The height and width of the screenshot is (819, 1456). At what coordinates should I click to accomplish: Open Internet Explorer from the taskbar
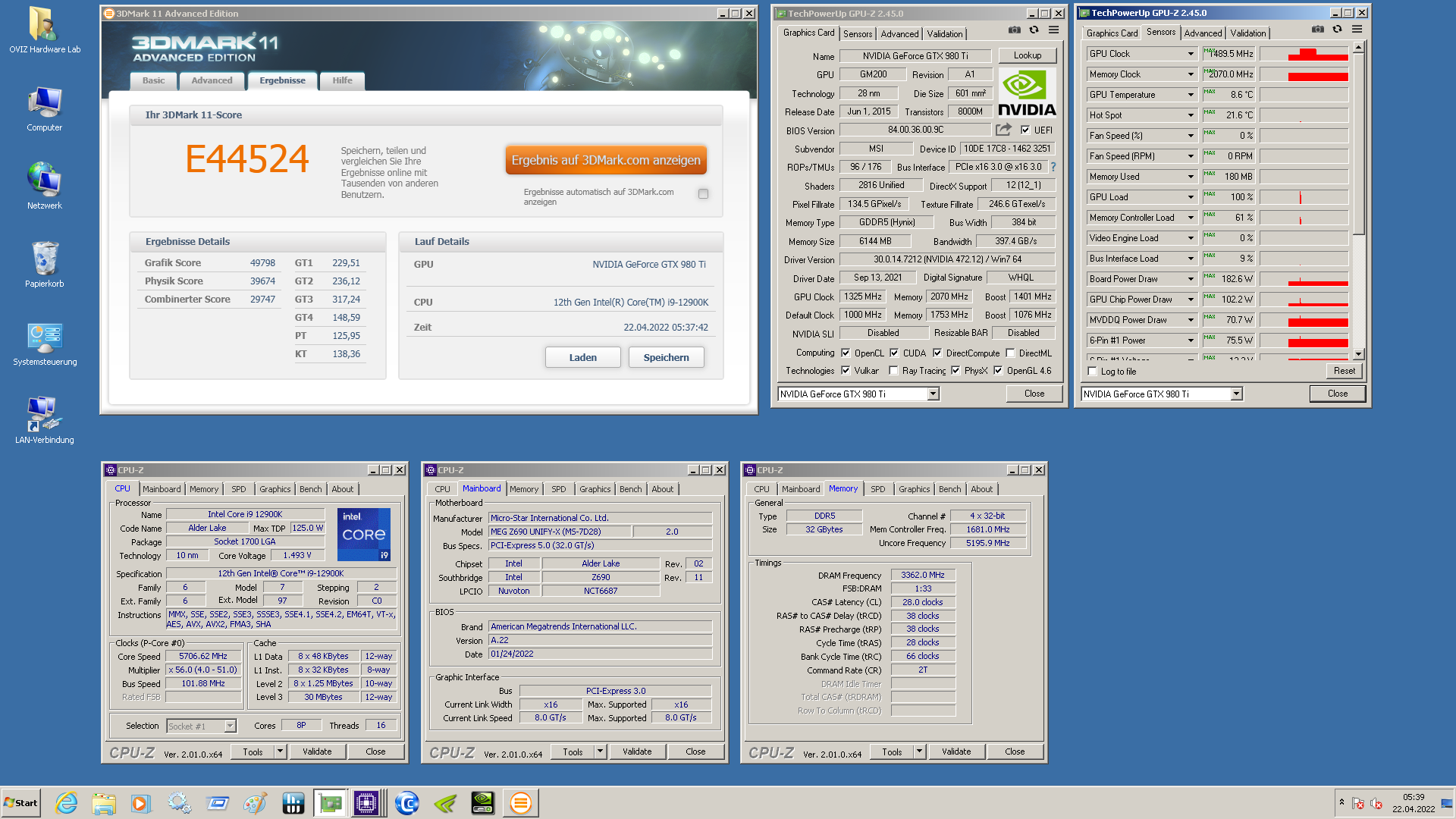67,803
